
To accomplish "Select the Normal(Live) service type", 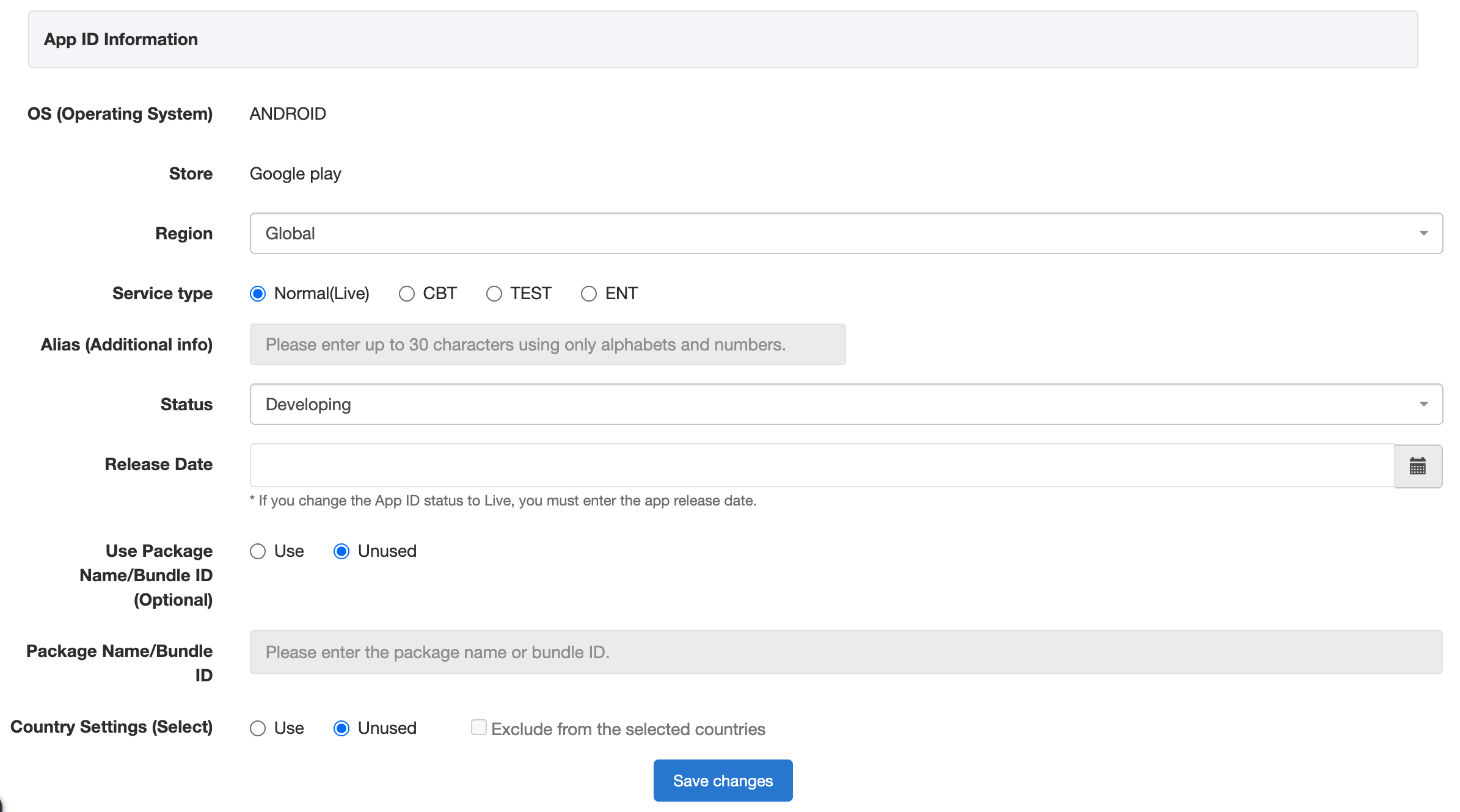I will (258, 294).
